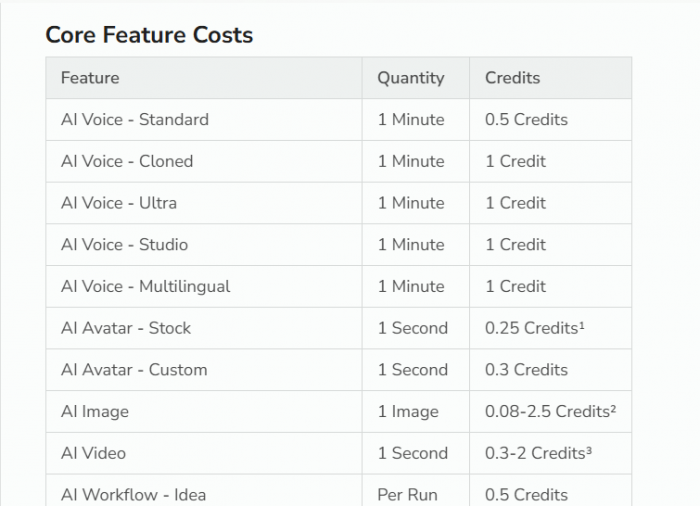This screenshot has width=700, height=506.
Task: Click the AI Voice - Ultra row label
Action: click(x=119, y=203)
